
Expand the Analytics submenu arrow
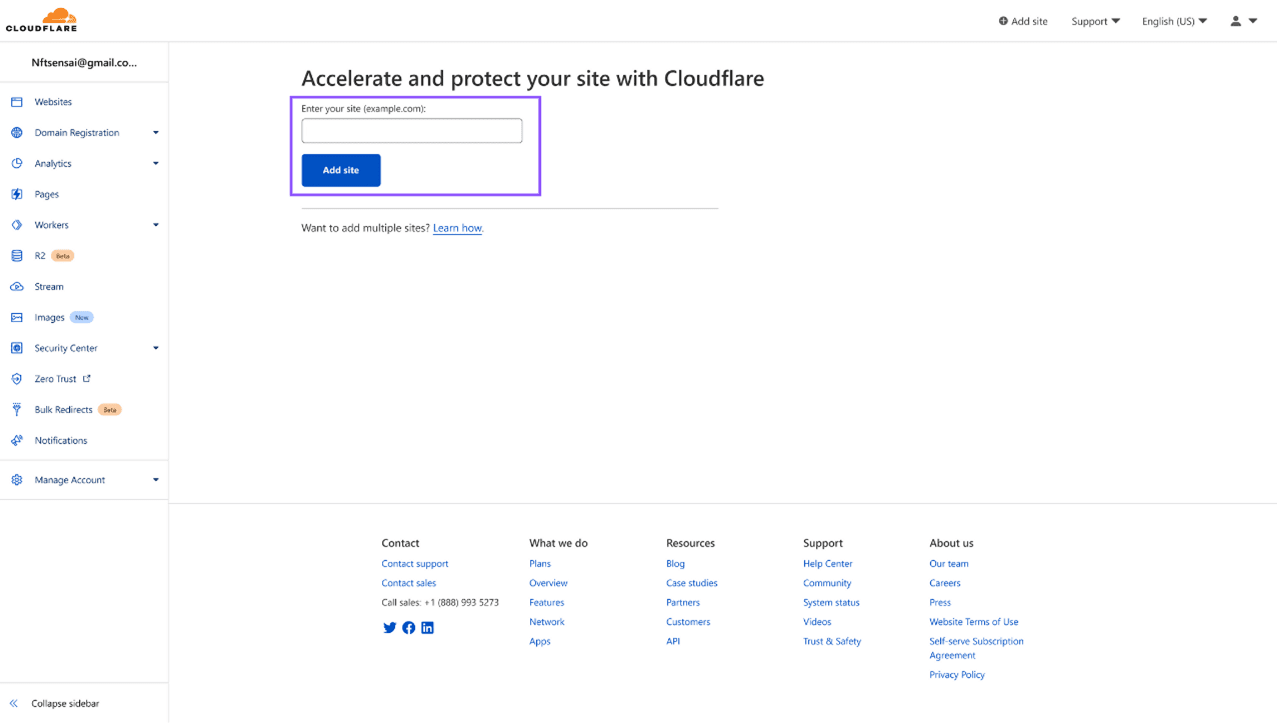pyautogui.click(x=155, y=163)
